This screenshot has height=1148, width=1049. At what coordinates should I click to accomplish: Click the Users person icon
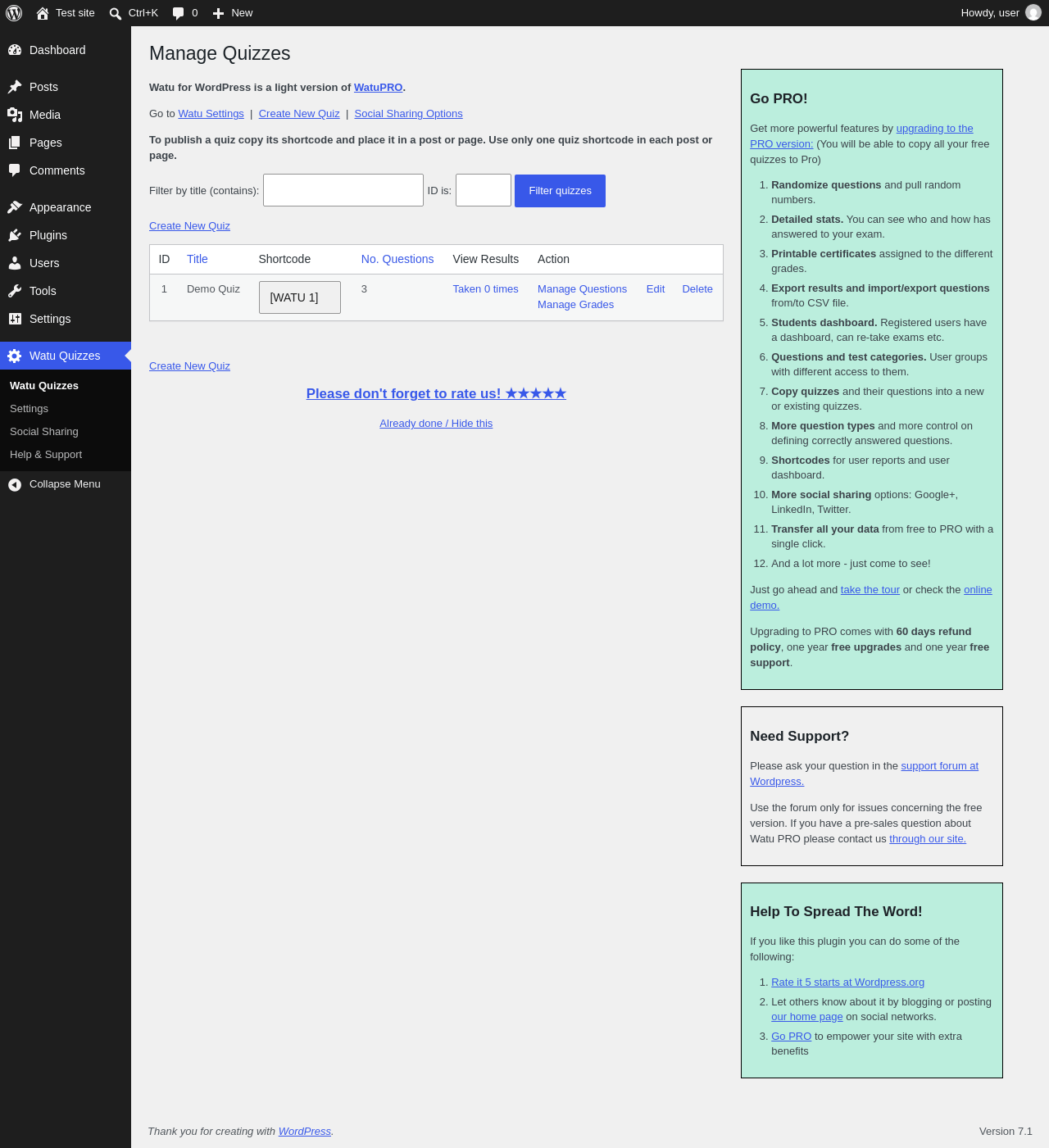15,263
